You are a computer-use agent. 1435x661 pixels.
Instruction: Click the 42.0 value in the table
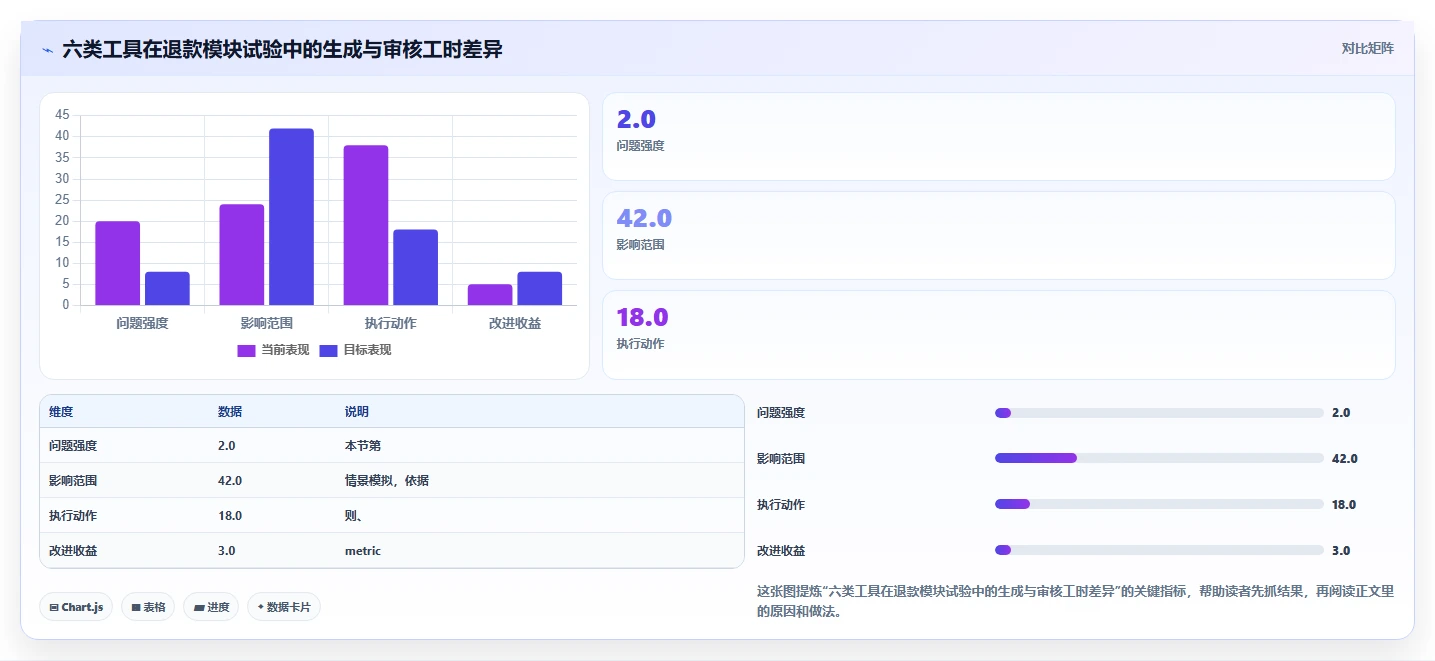(x=230, y=481)
